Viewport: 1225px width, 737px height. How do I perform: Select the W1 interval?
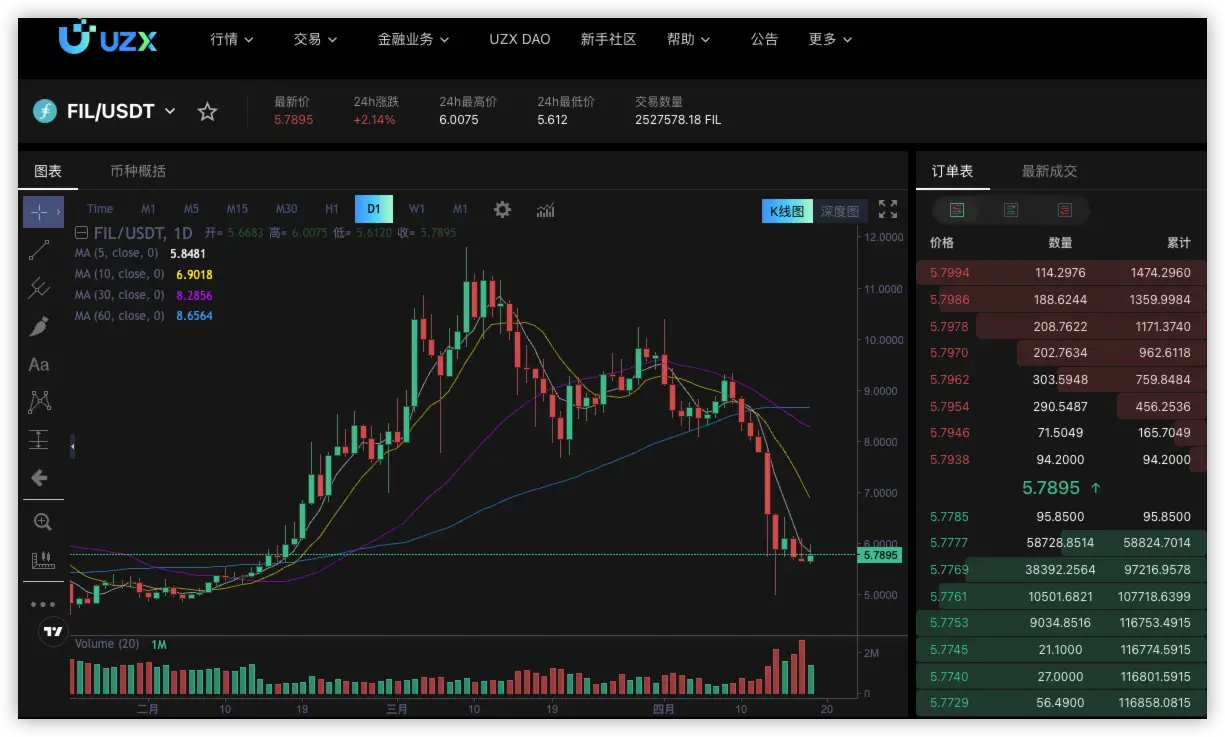click(417, 209)
